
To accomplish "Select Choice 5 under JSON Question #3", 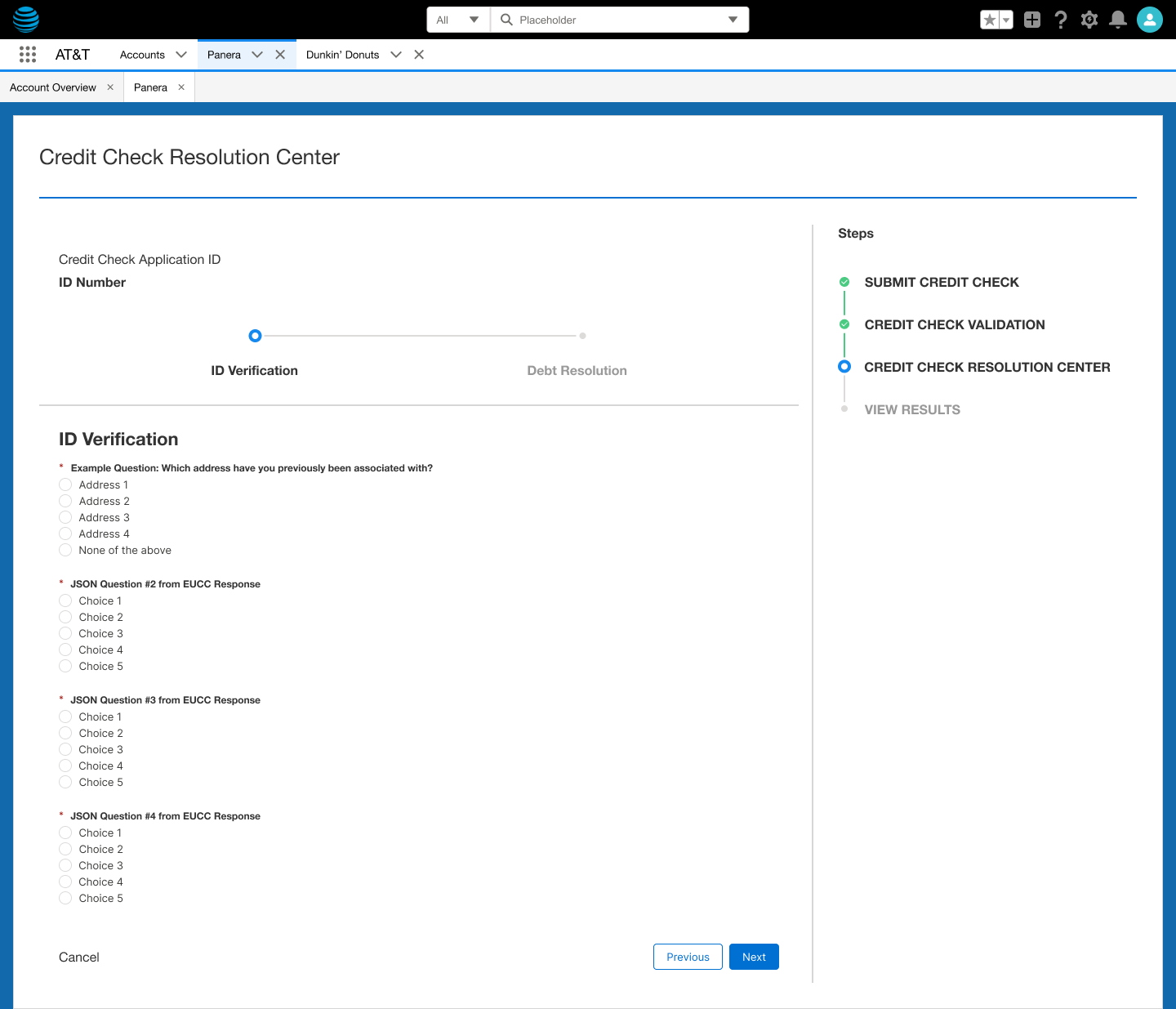I will 65,782.
